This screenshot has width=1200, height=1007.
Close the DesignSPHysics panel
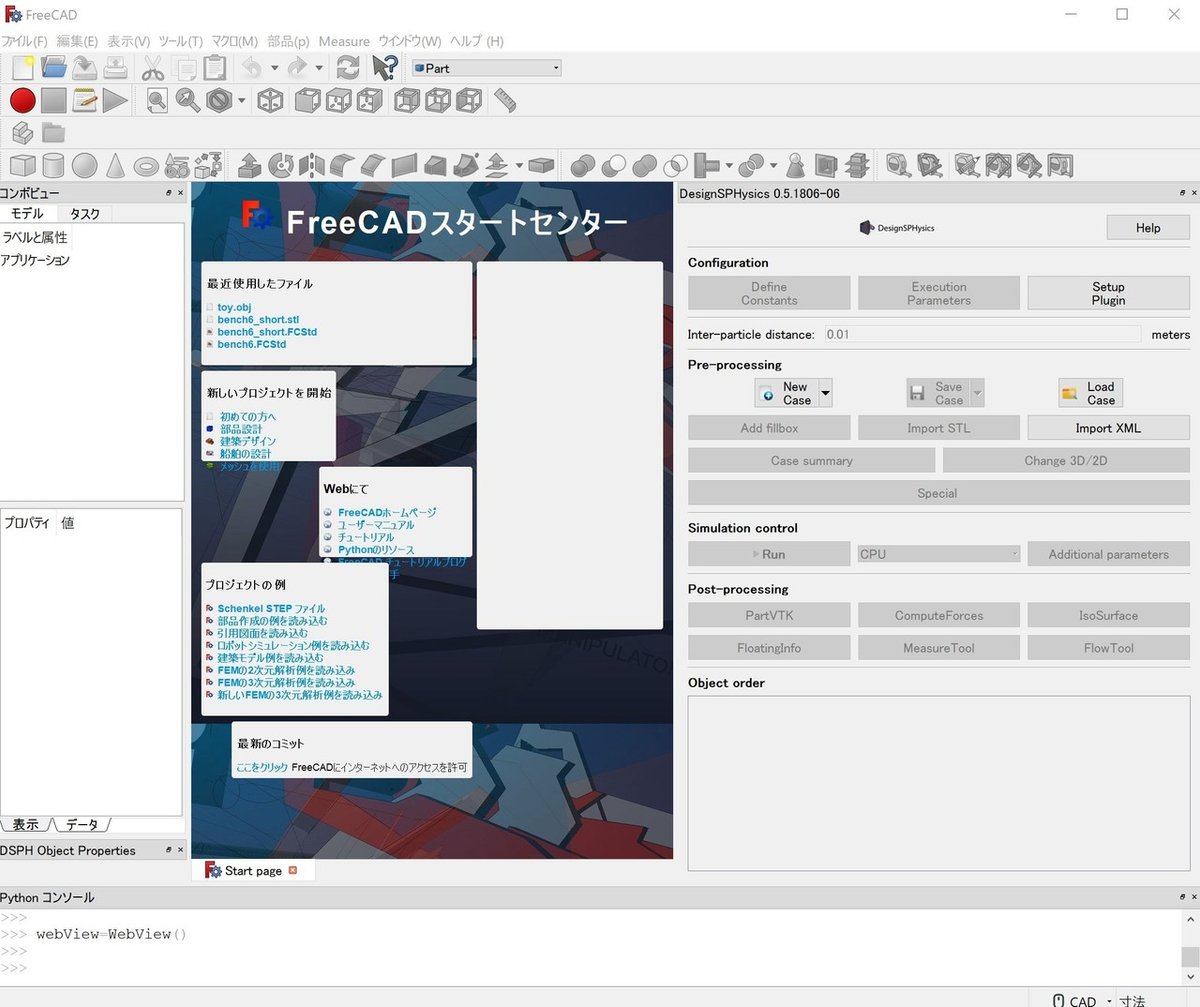(x=1193, y=193)
